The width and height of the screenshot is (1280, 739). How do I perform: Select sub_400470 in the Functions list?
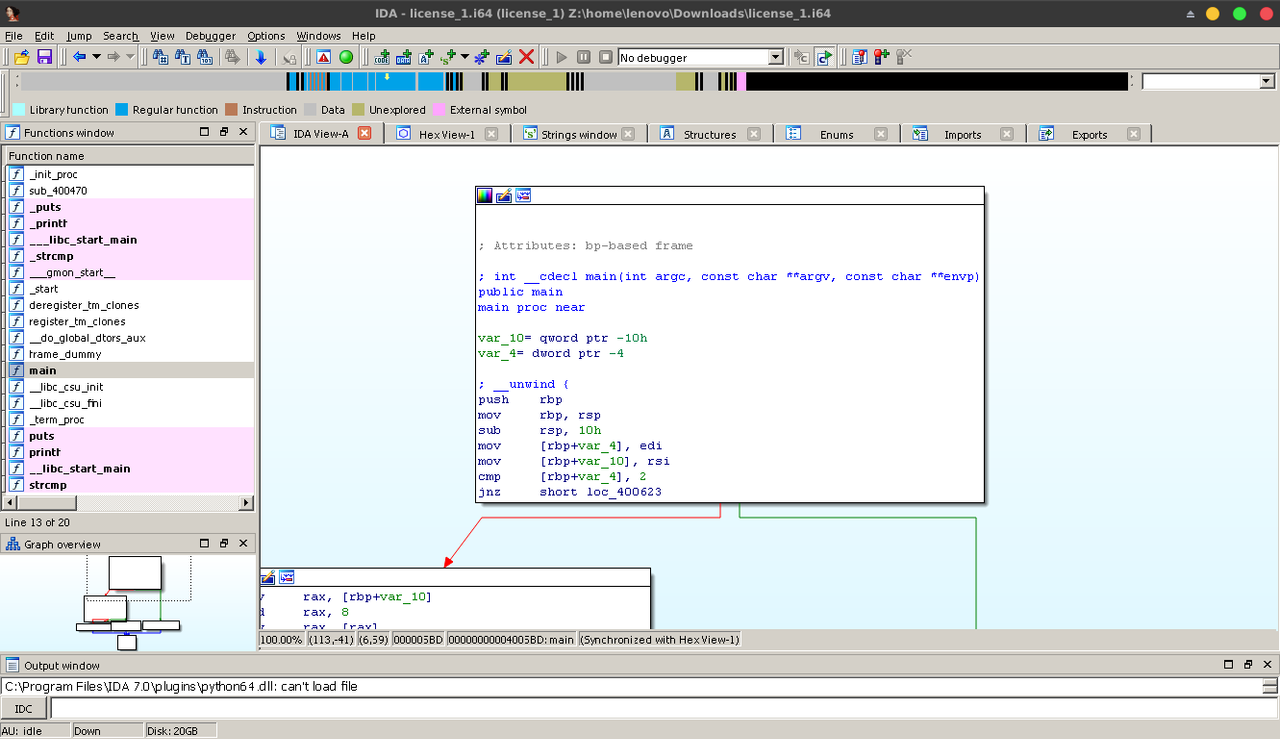[x=130, y=191]
